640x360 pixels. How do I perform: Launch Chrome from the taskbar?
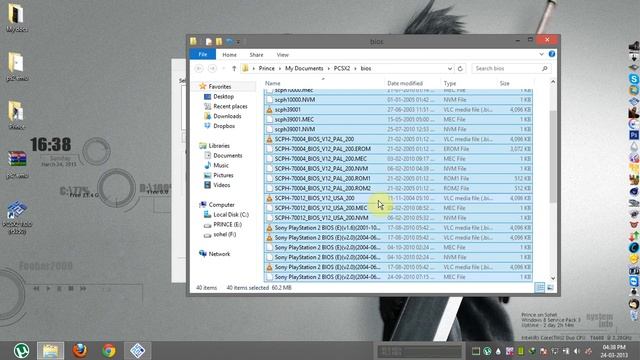[109, 351]
